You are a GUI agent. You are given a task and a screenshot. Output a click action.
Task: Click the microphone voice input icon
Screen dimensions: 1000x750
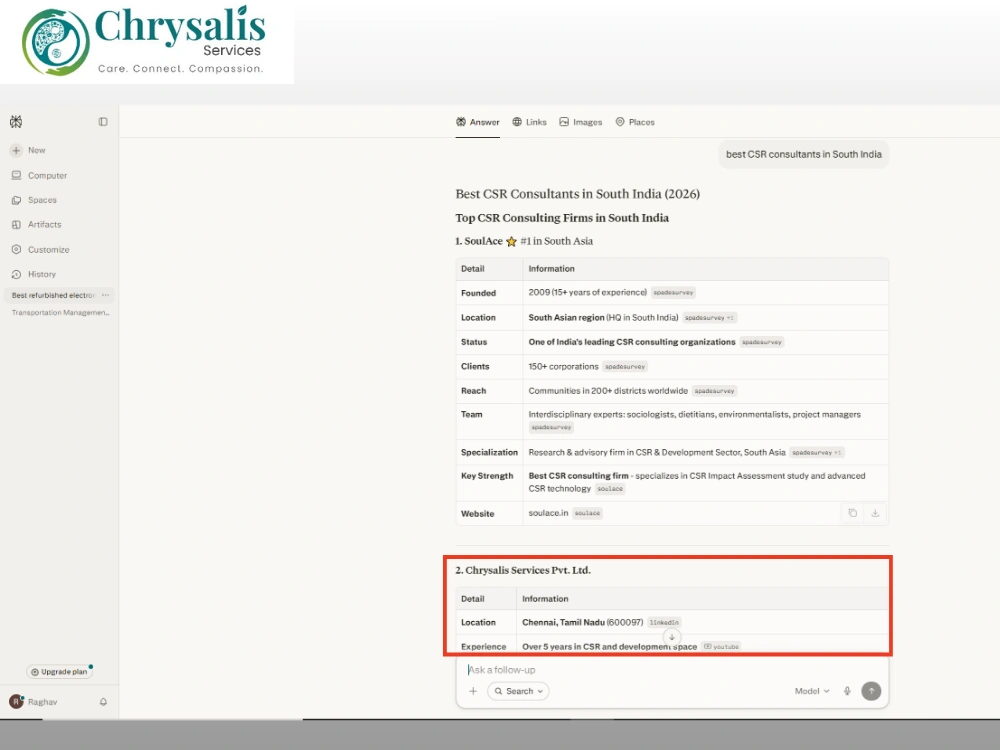847,691
